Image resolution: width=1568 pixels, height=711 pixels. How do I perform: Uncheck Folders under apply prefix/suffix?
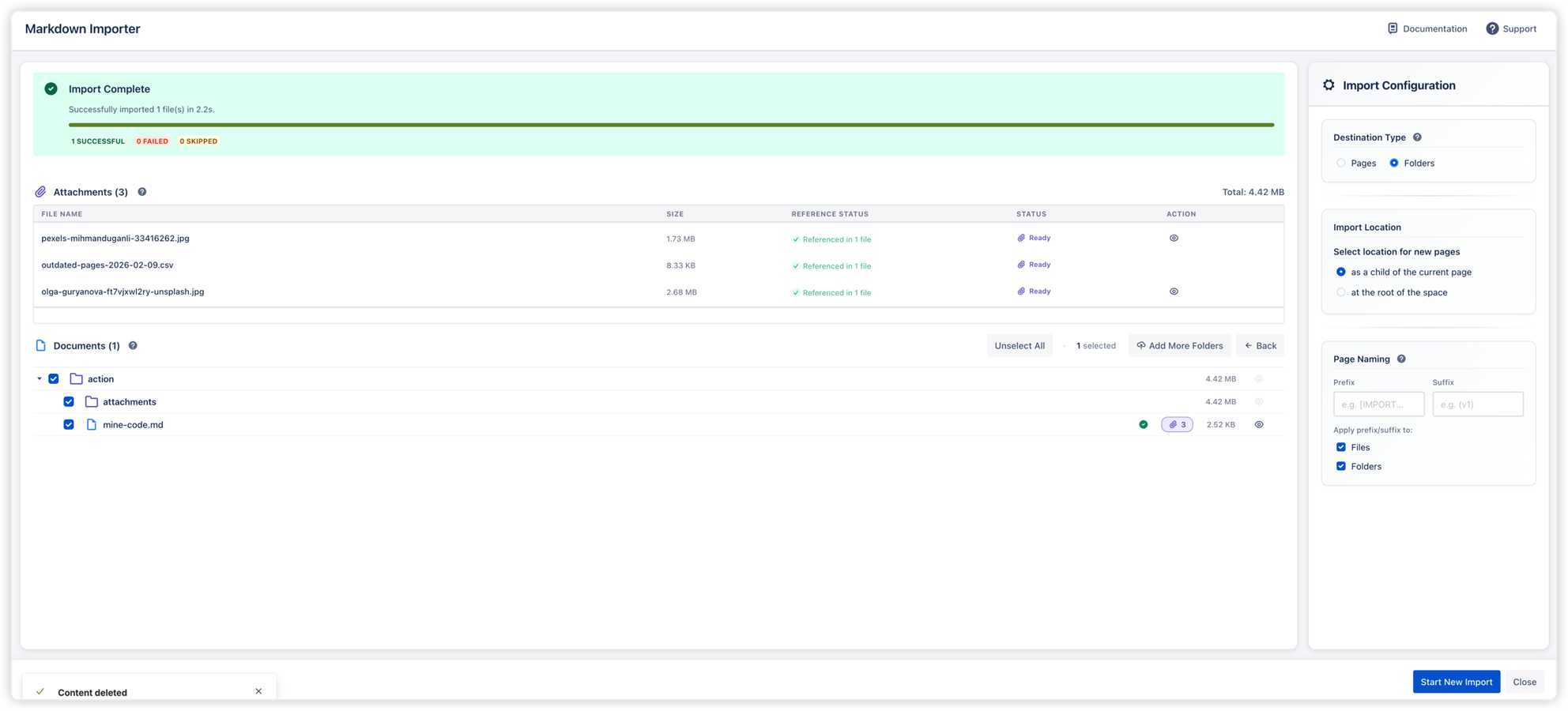1340,466
